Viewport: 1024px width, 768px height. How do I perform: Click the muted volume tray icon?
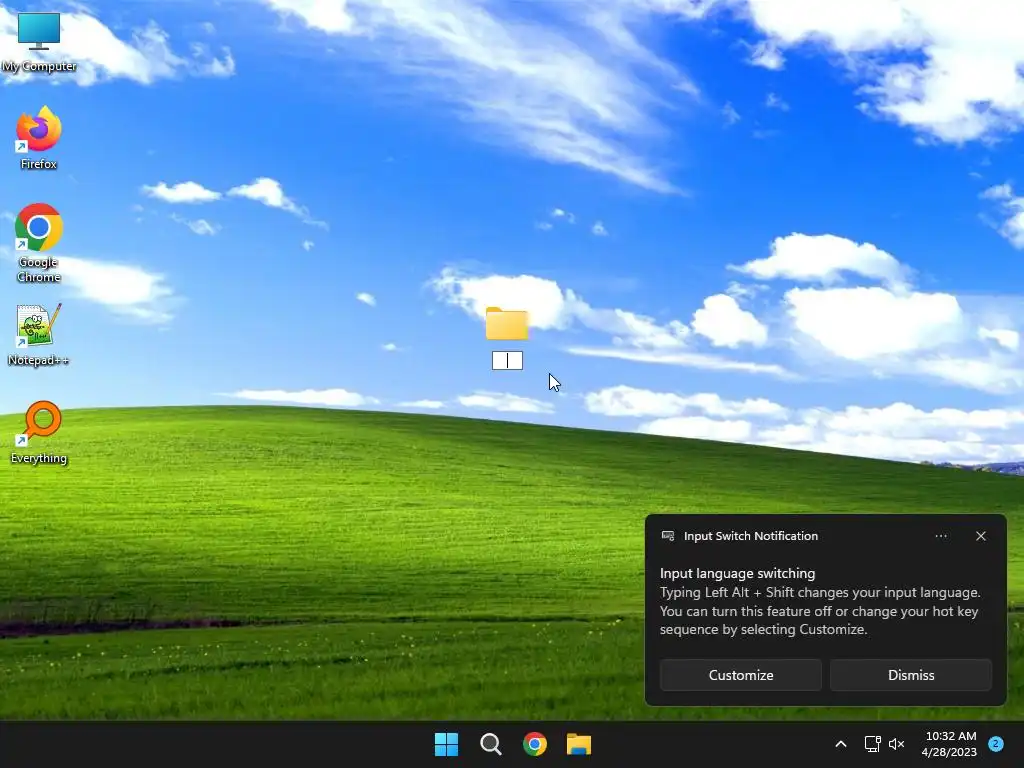tap(897, 744)
